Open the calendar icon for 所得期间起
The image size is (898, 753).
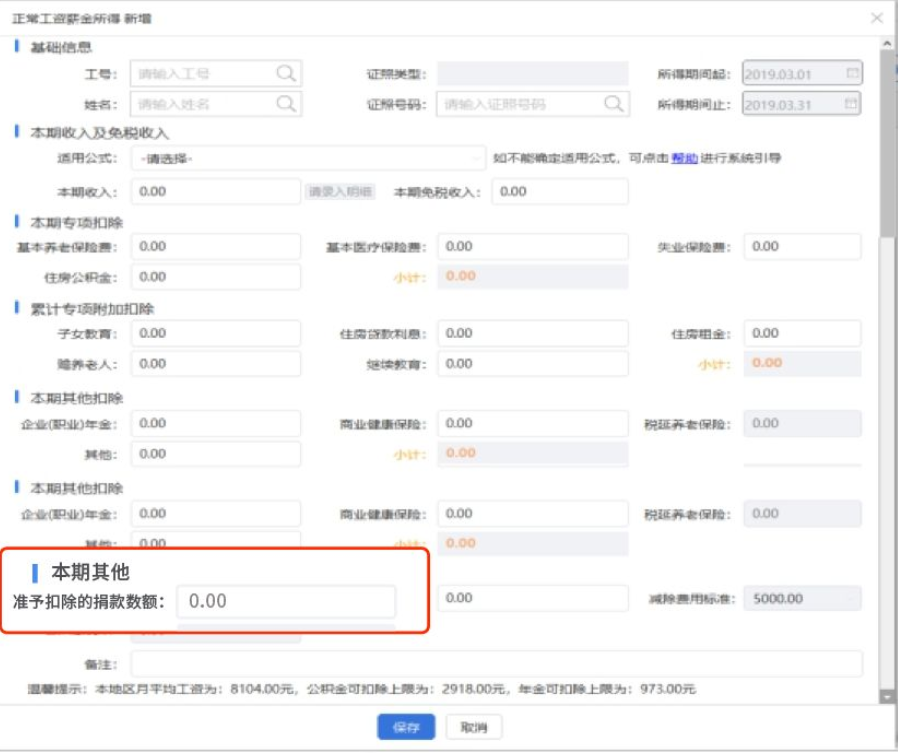pos(852,73)
